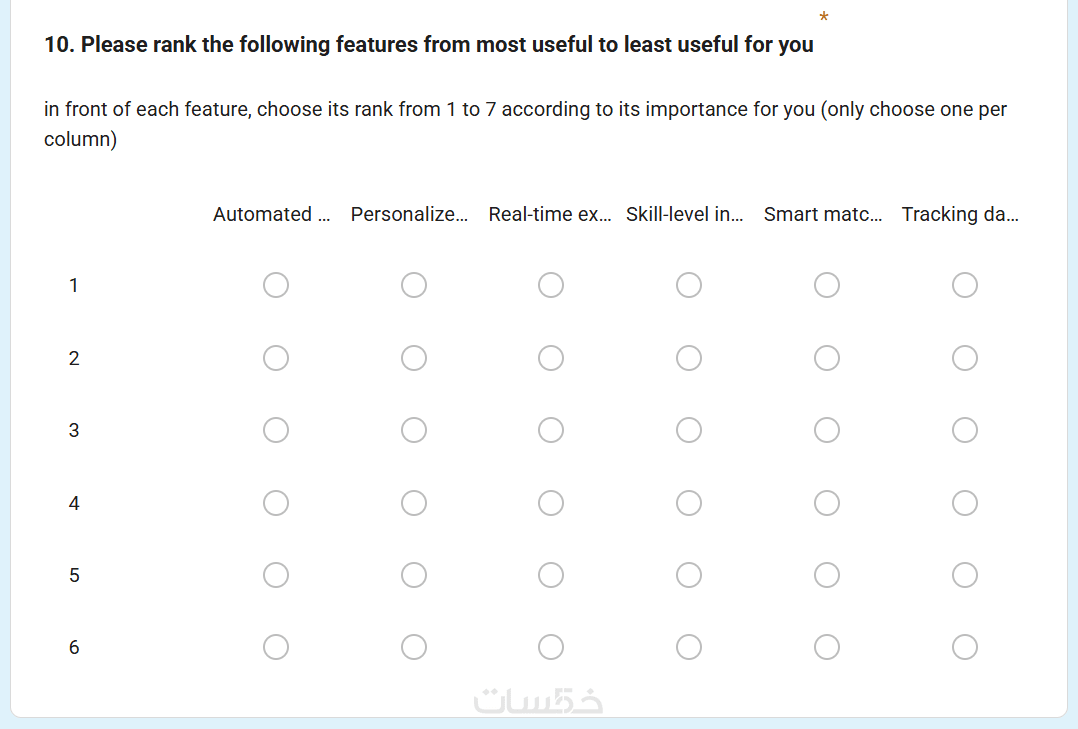Mark rank 3 for Personalize column
Screen dimensions: 1078x729
point(414,430)
